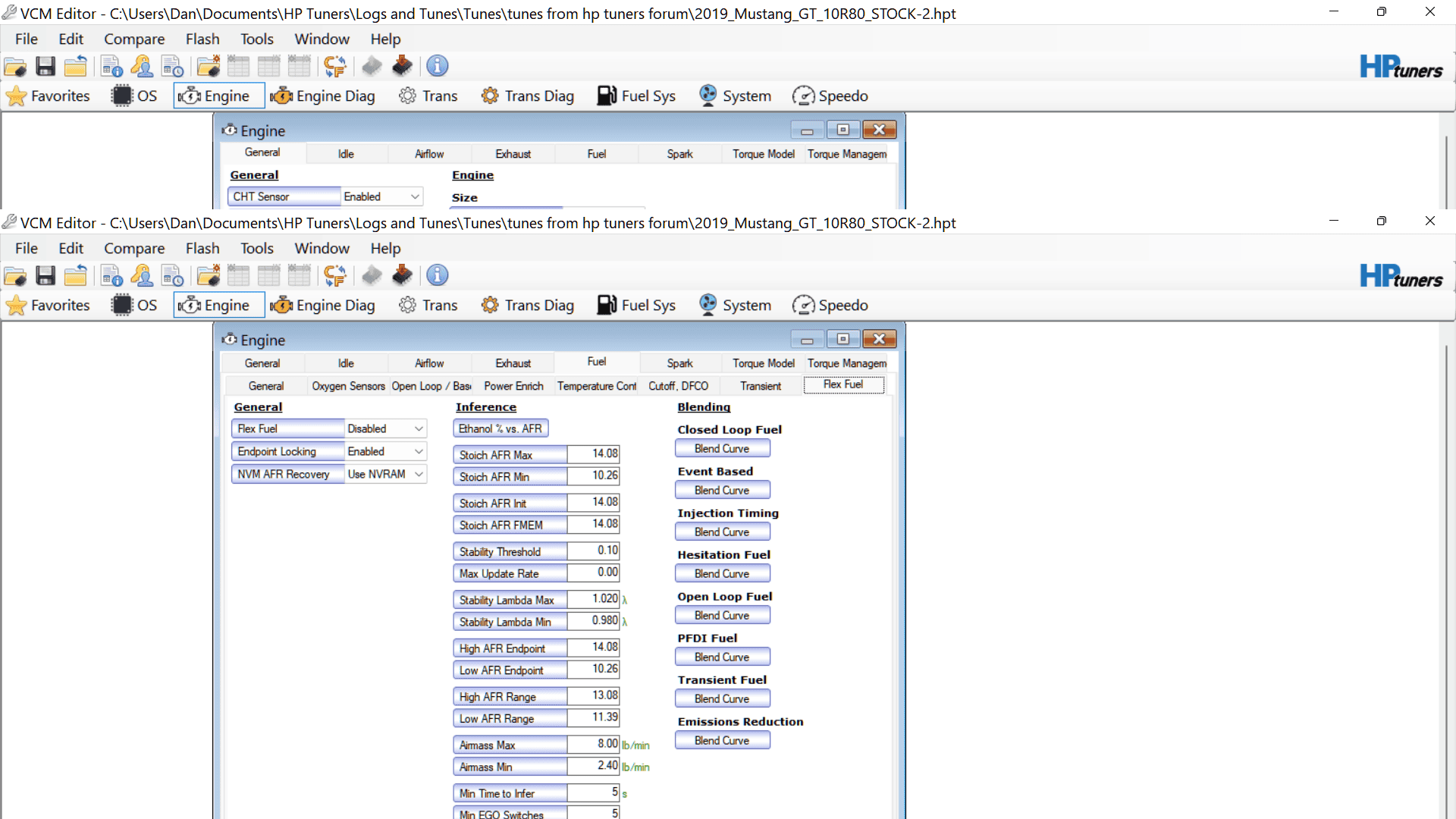Click the load compare file folder icon, lower window
The height and width of the screenshot is (819, 1456).
click(x=208, y=276)
